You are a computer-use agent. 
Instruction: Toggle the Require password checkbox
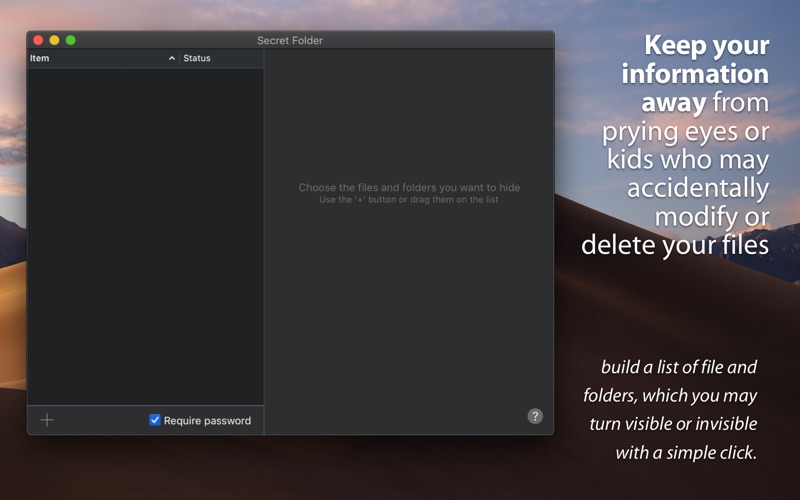point(155,420)
